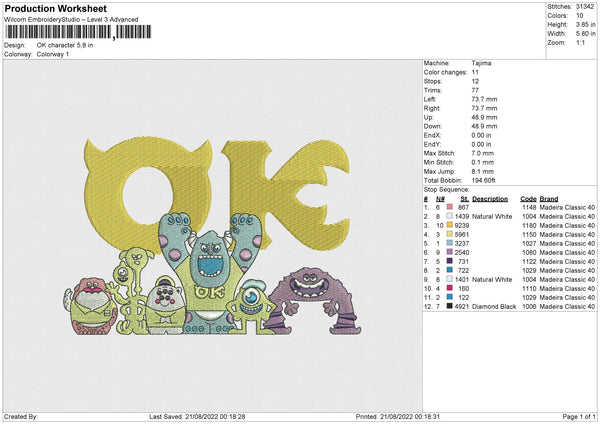Click the 'Production Worksheet' title
Viewport: 600px width, 424px height.
click(55, 8)
